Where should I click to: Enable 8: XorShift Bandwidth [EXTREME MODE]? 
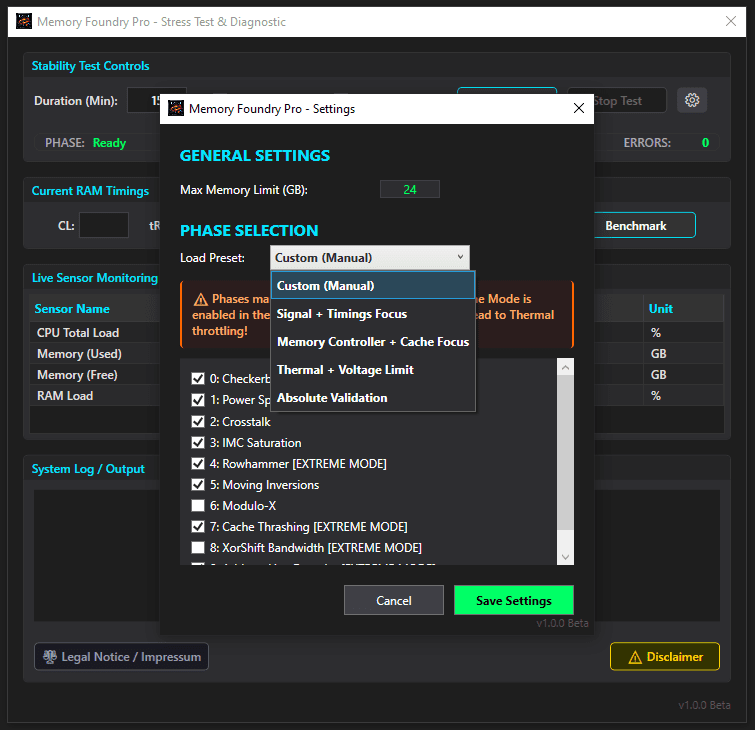(198, 548)
